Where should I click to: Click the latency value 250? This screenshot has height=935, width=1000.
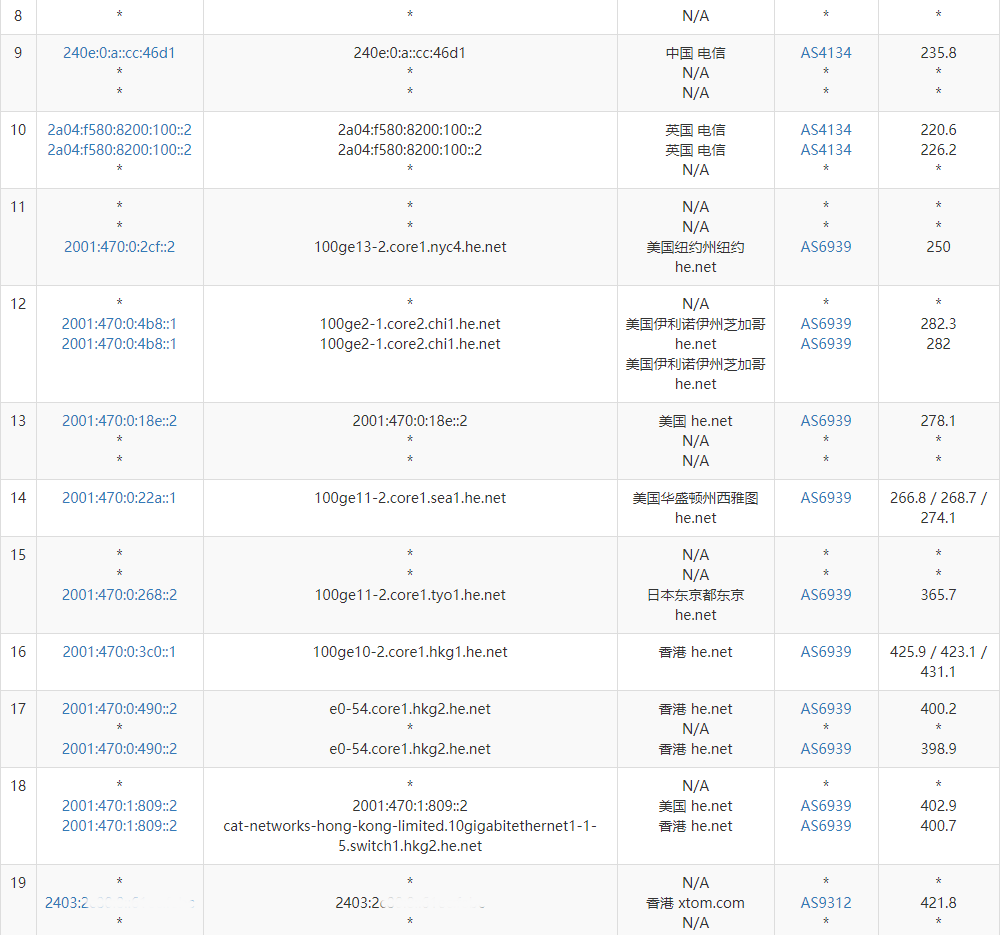938,247
